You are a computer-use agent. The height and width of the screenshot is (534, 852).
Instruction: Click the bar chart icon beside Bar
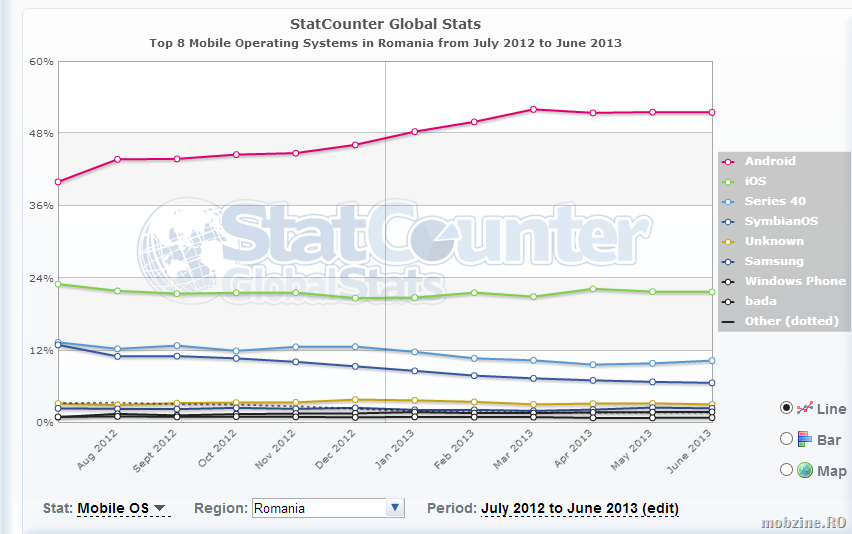coord(805,439)
